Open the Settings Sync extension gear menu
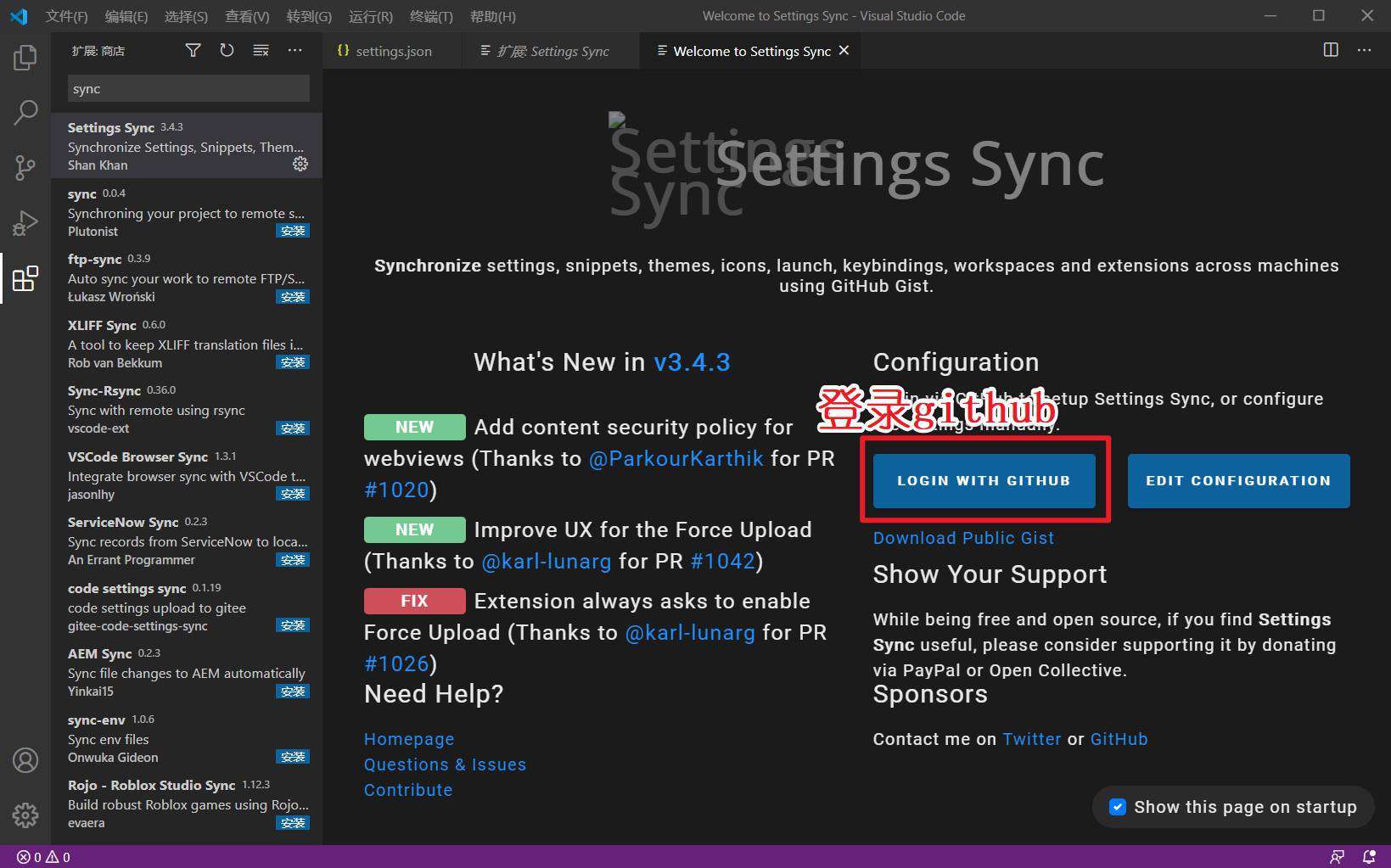 tap(300, 164)
